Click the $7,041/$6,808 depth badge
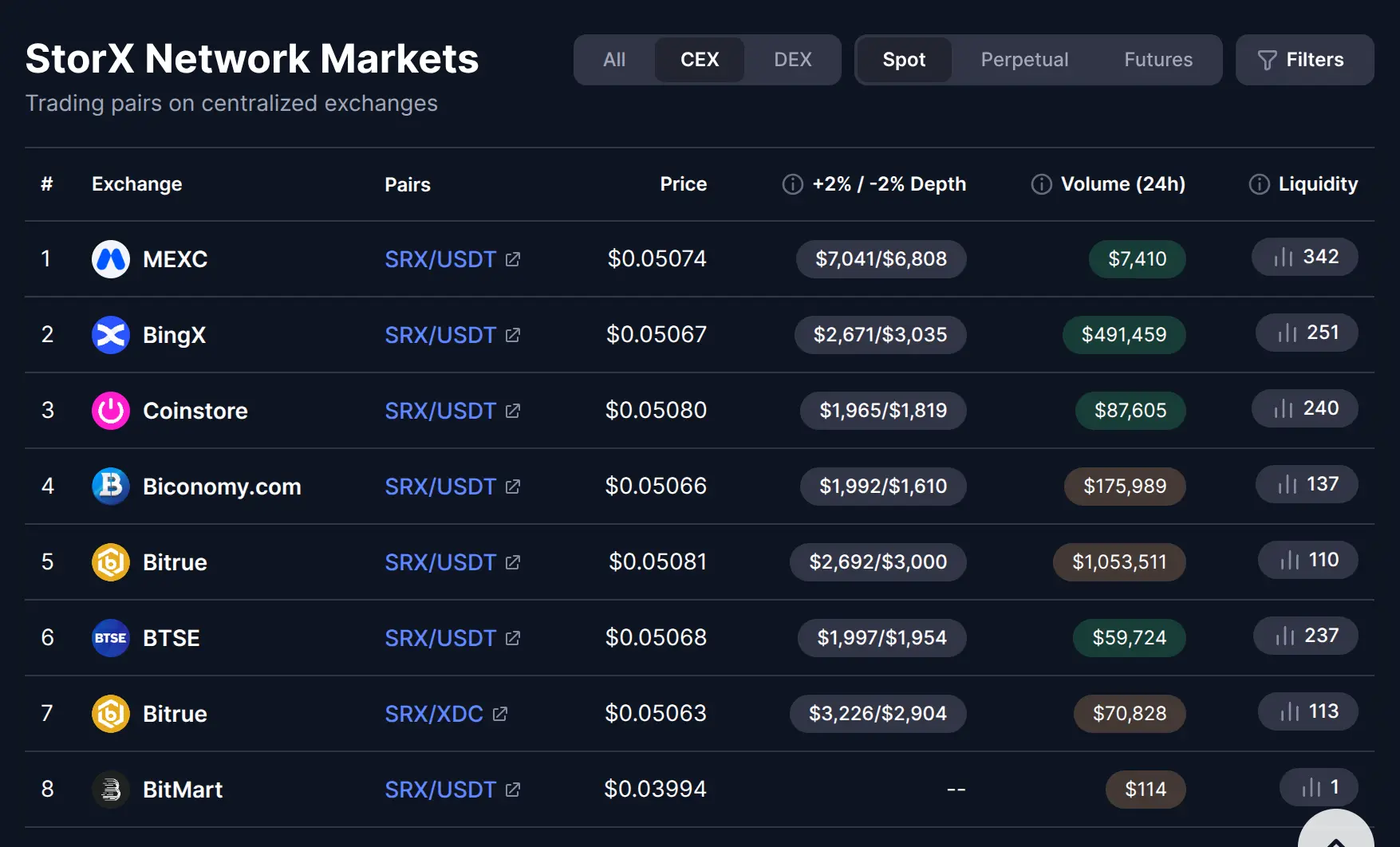Image resolution: width=1400 pixels, height=847 pixels. [881, 259]
